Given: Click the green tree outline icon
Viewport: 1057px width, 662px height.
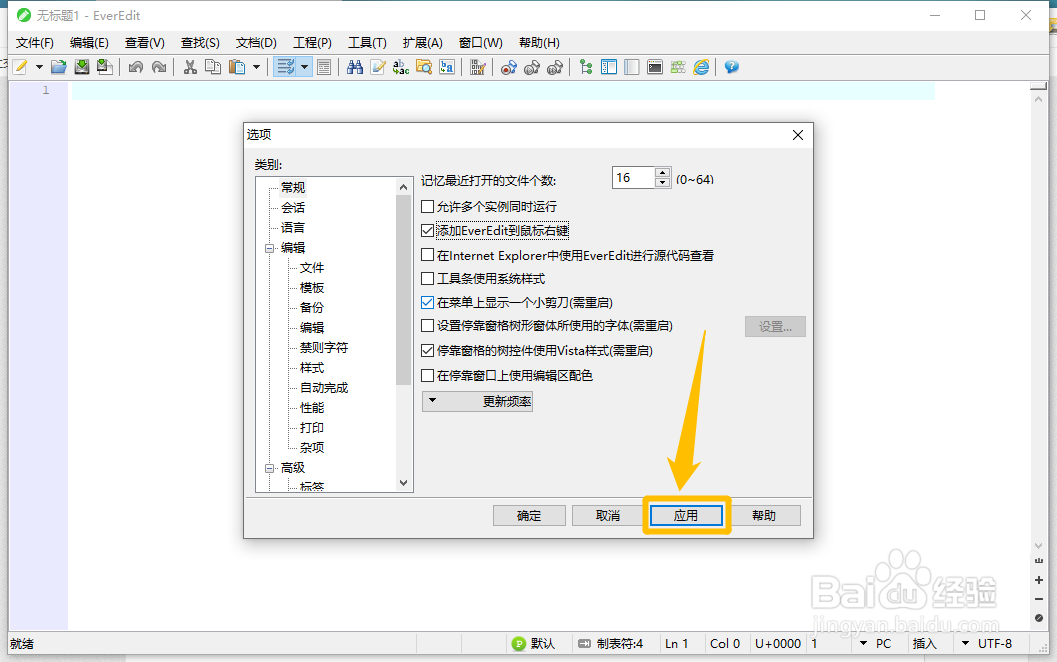Looking at the screenshot, I should (586, 67).
